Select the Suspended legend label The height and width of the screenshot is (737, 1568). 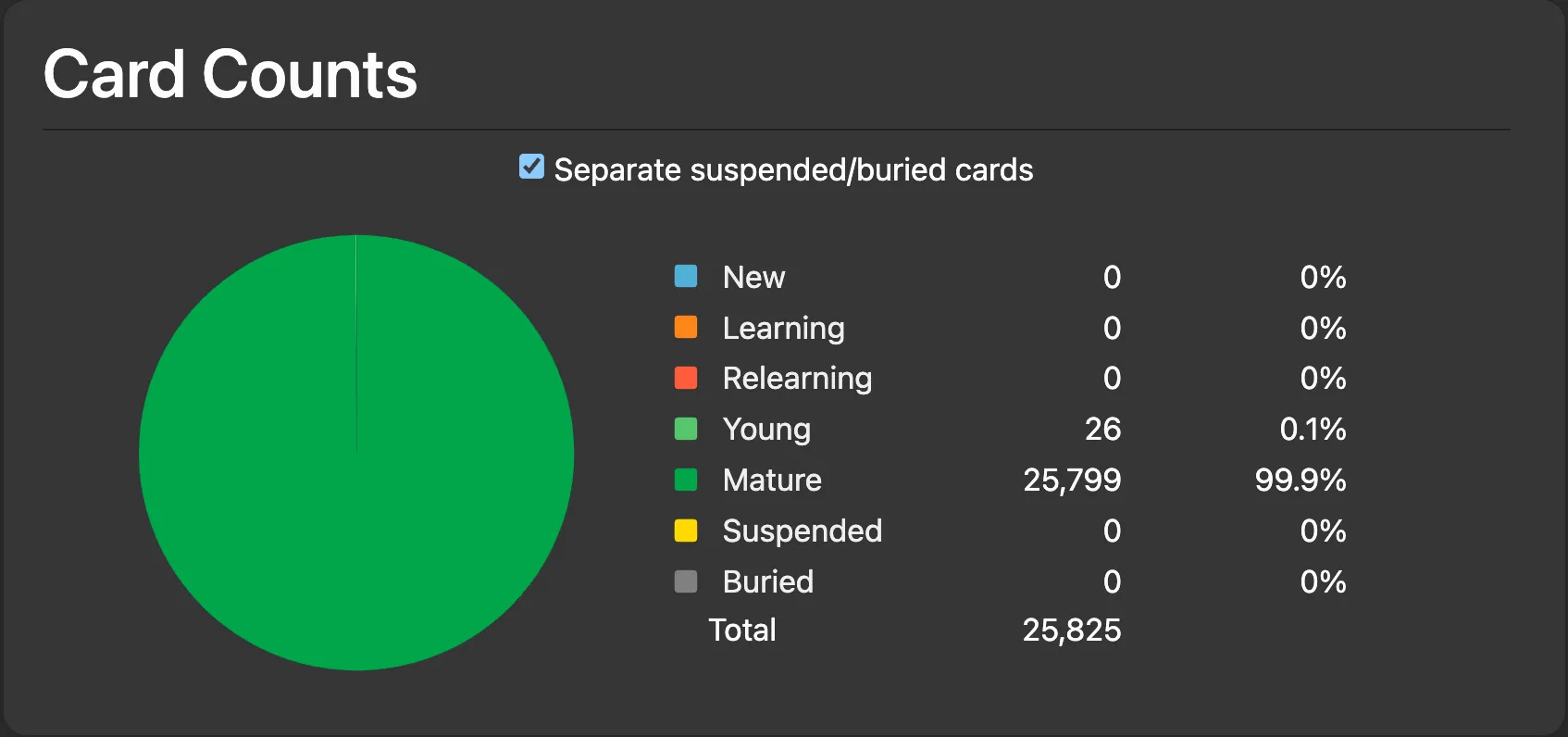pos(803,531)
